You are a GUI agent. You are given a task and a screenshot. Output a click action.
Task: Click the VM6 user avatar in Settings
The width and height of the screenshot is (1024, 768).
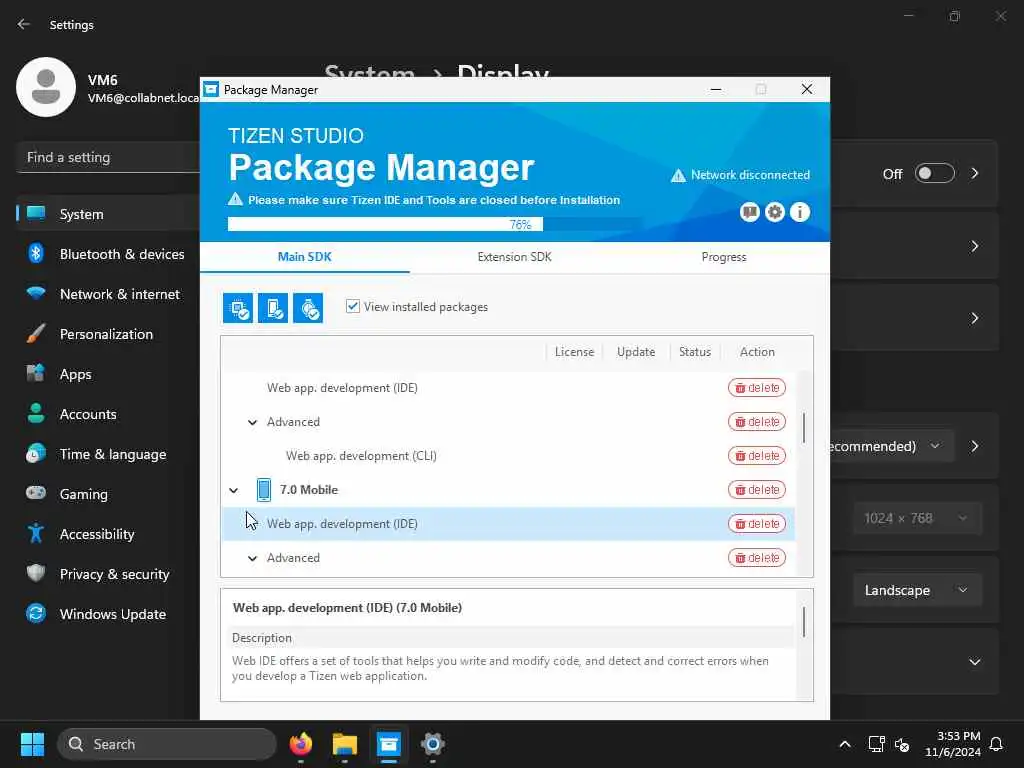(46, 88)
